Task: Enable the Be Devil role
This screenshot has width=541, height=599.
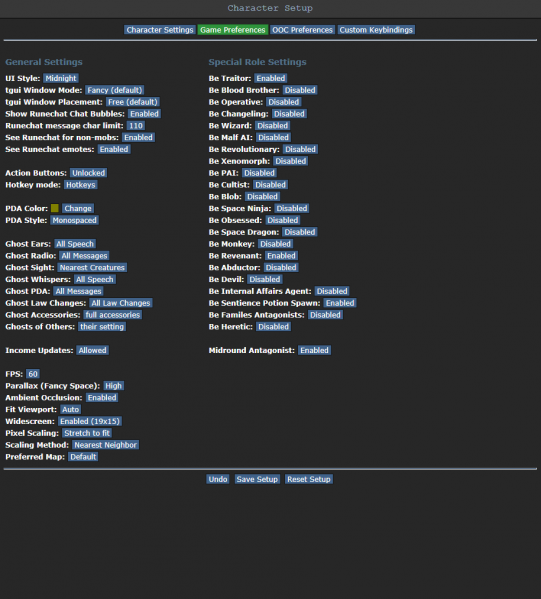Action: coord(265,280)
